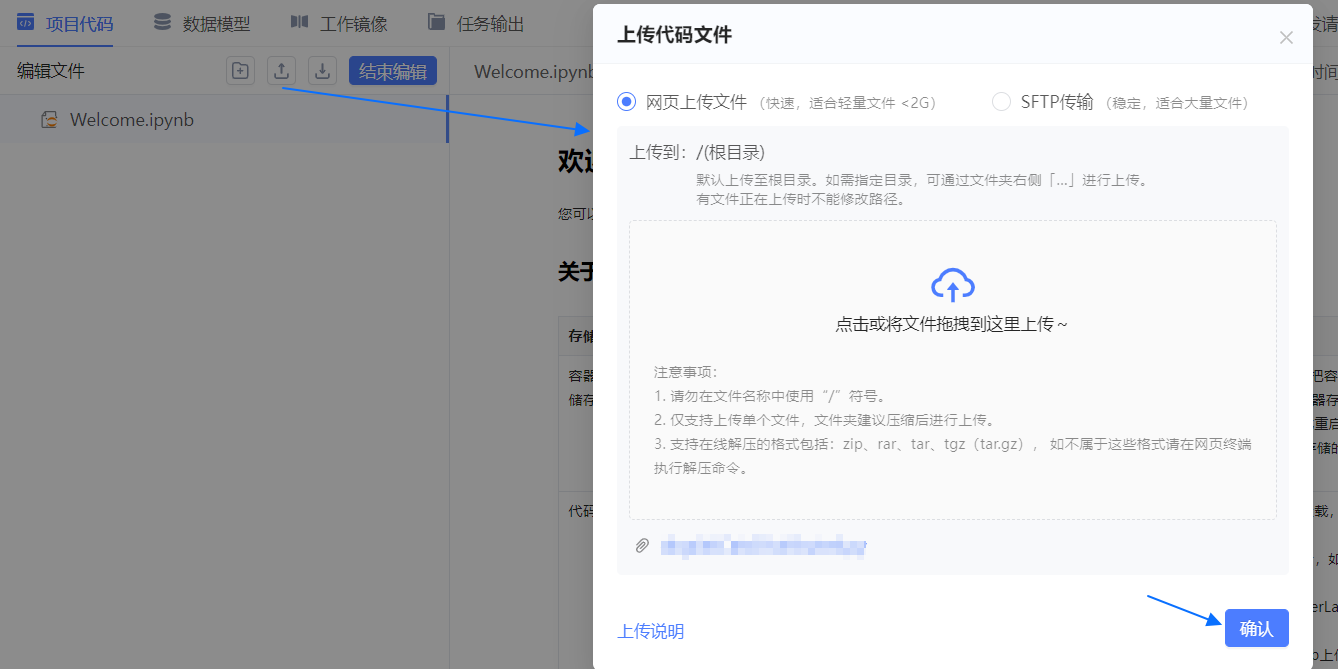Screen dimensions: 1338x669
Task: Click the download icon in toolbar
Action: (322, 71)
